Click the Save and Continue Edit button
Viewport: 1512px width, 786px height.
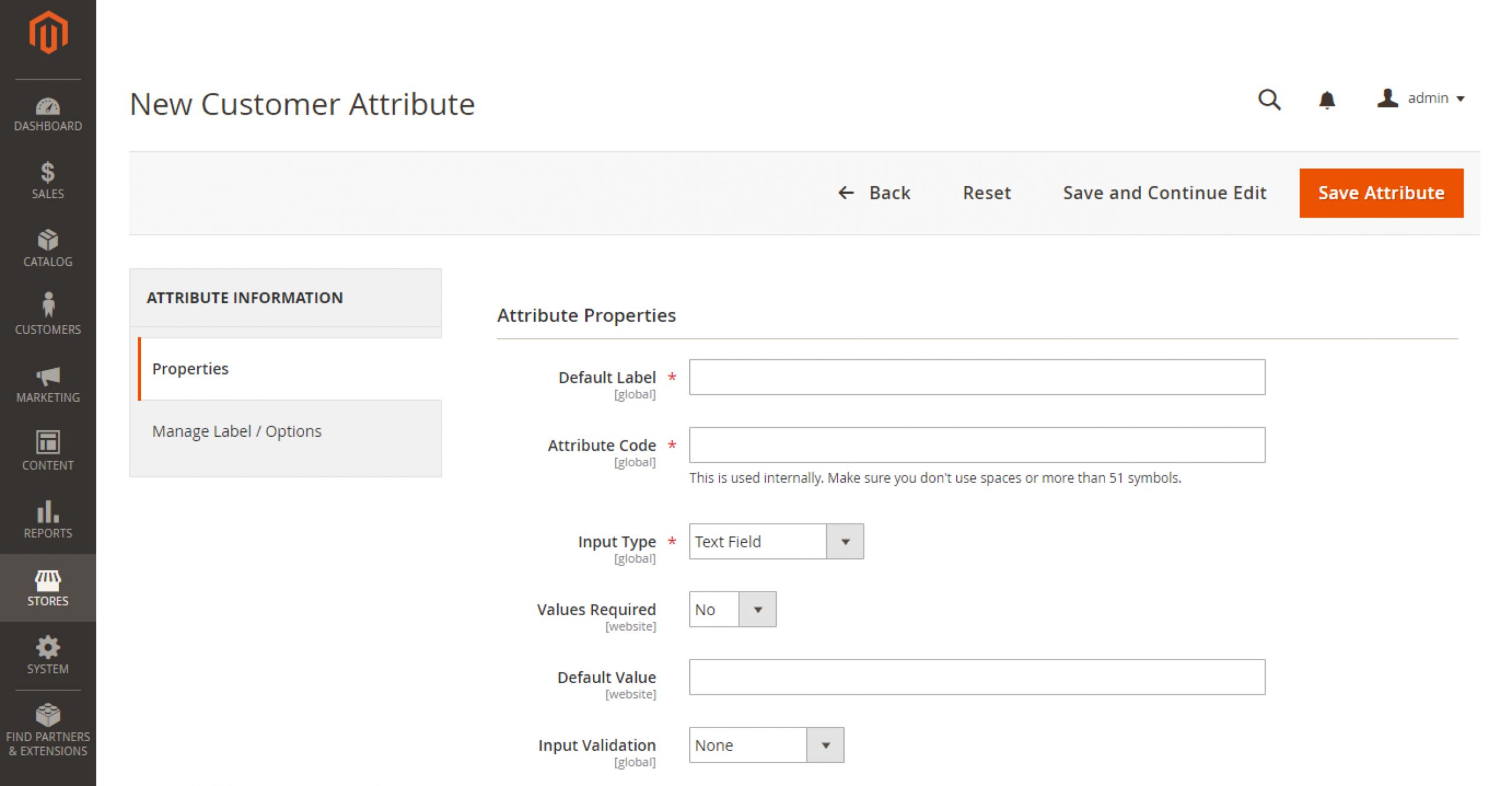(x=1164, y=193)
